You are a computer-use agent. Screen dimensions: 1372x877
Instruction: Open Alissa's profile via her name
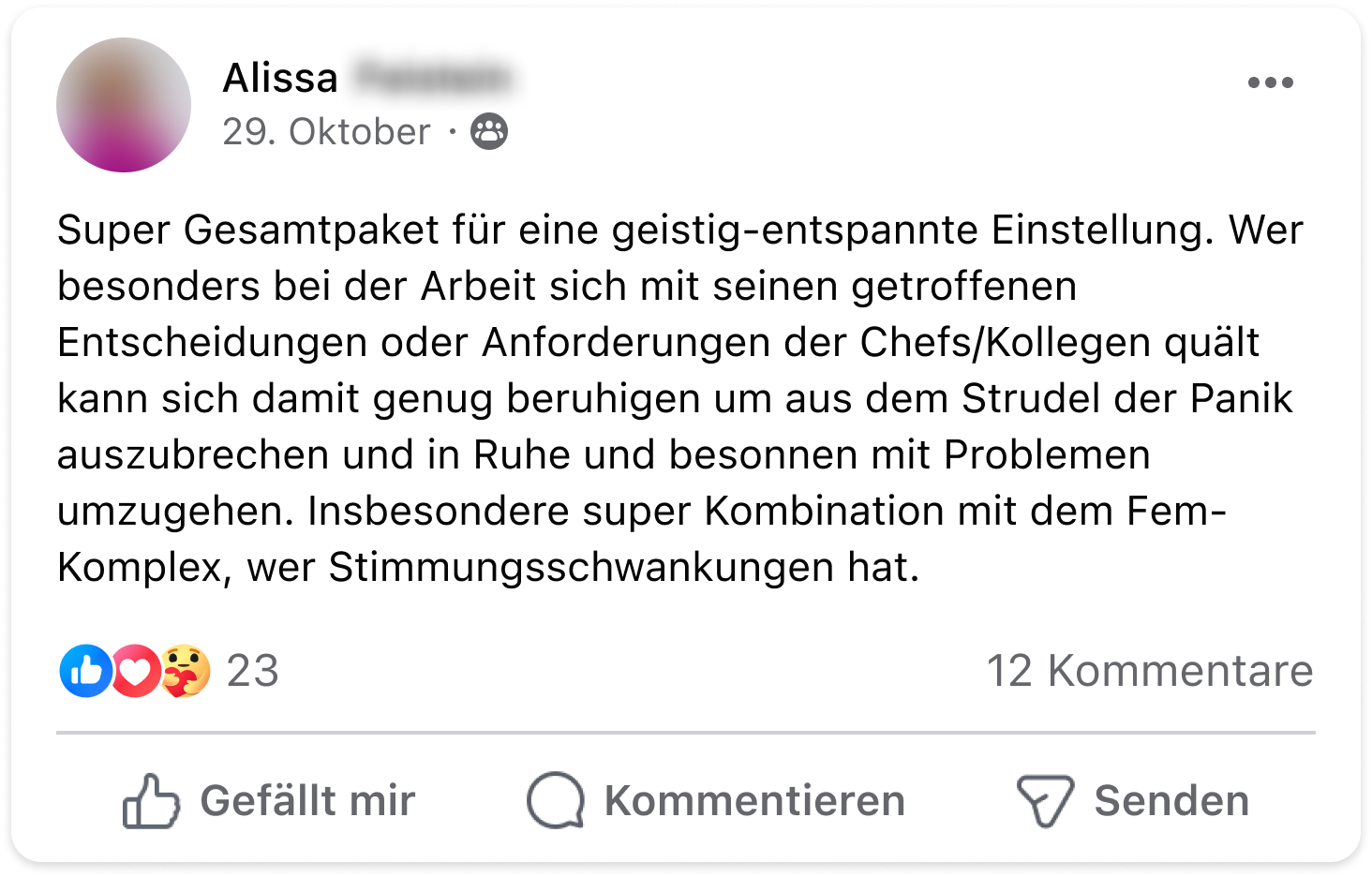tap(280, 78)
